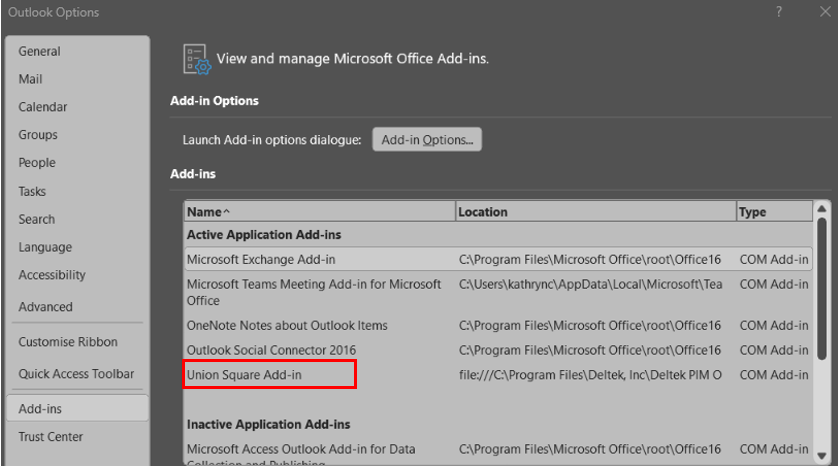Select Microsoft Teams Meeting Add-in row
This screenshot has height=466, width=838.
(x=498, y=292)
